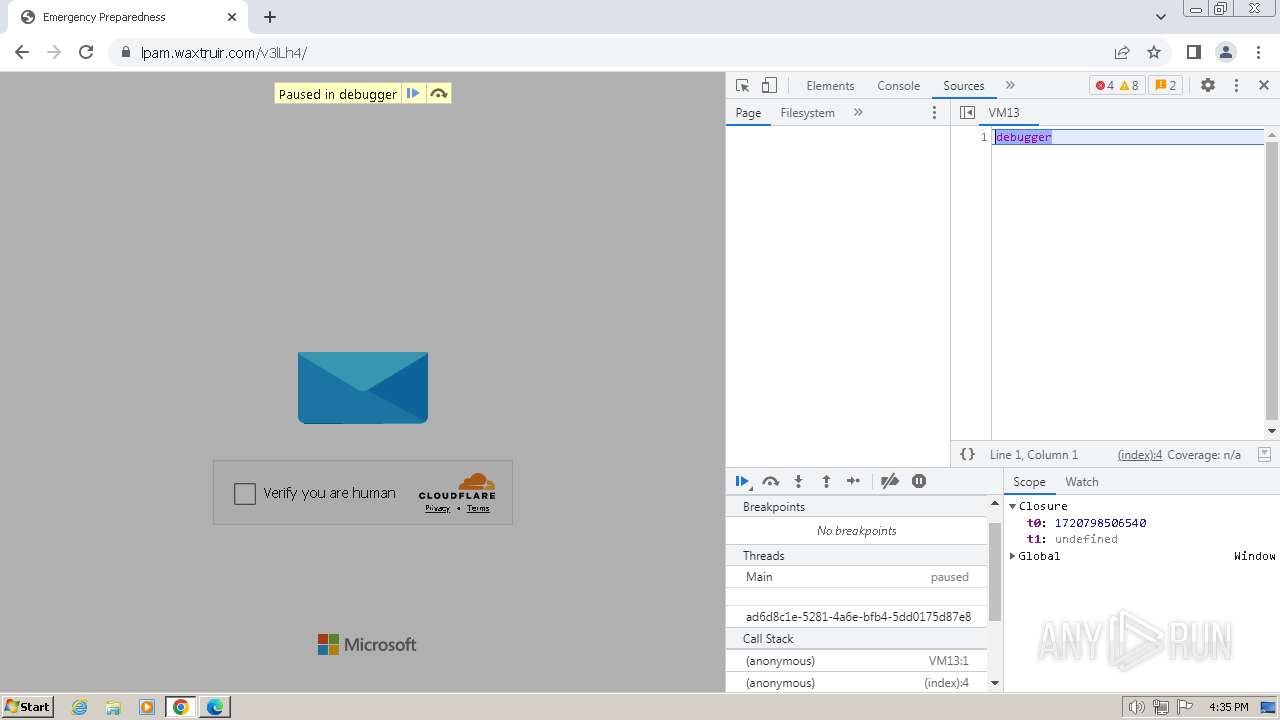The height and width of the screenshot is (720, 1280).
Task: Show more DevTools tabs chevron
Action: (1010, 86)
